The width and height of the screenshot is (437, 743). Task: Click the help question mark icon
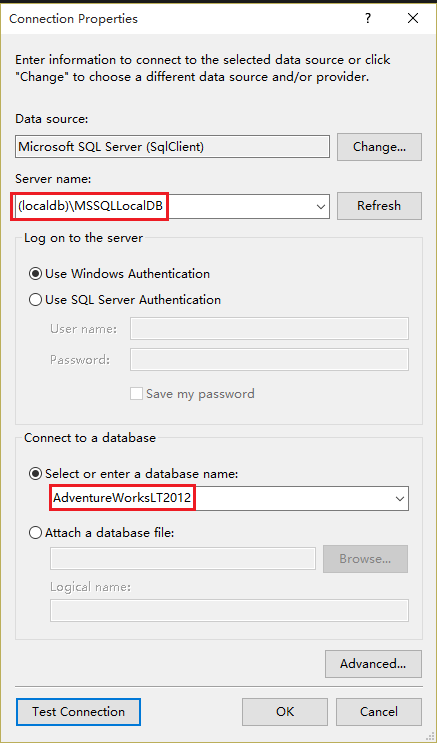tap(367, 19)
